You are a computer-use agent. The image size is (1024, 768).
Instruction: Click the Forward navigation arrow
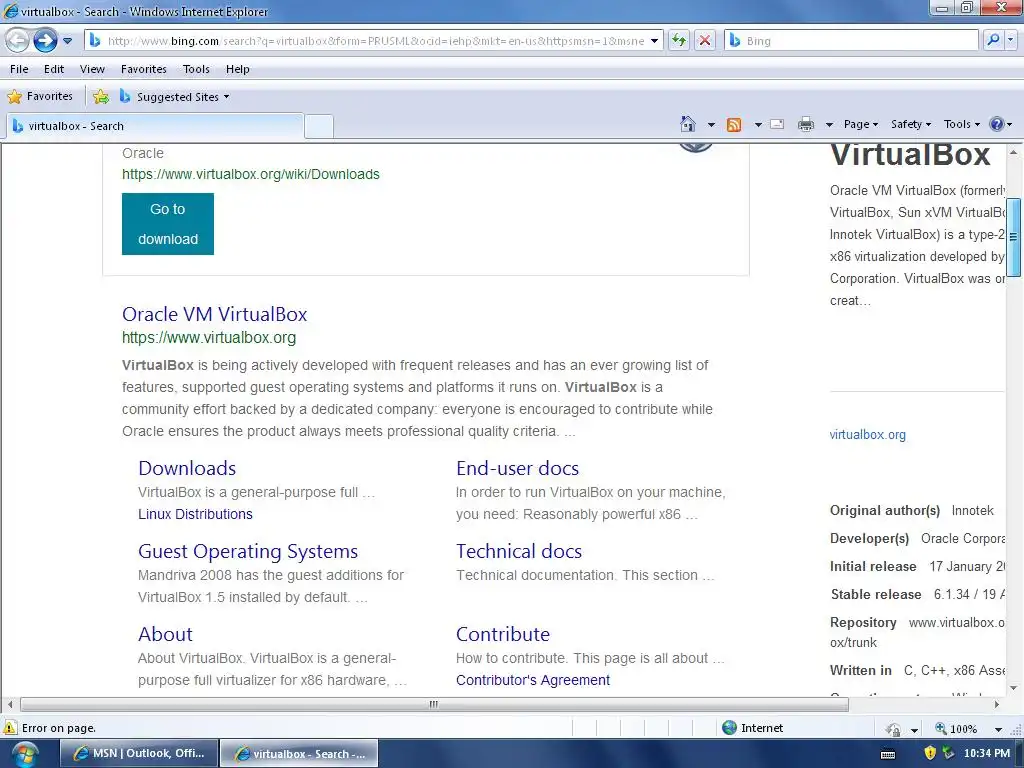[x=45, y=40]
